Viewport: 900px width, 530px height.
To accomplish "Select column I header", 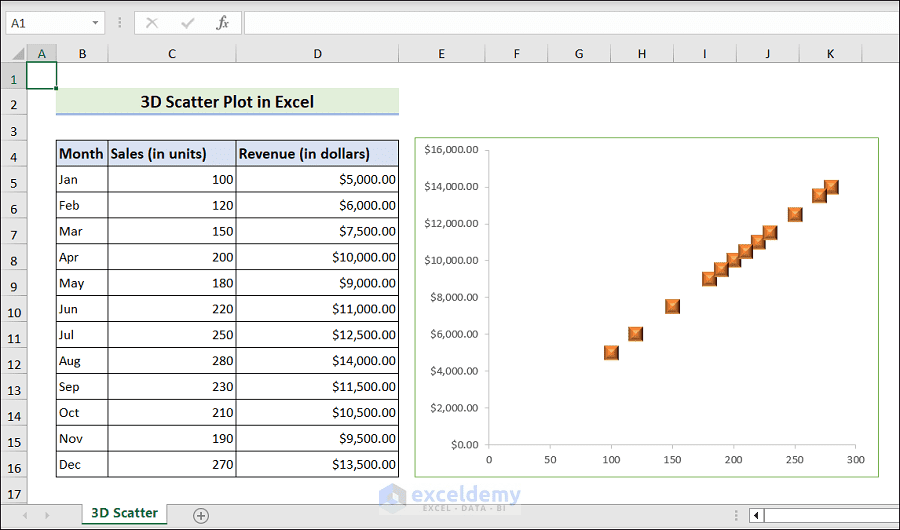I will (704, 54).
